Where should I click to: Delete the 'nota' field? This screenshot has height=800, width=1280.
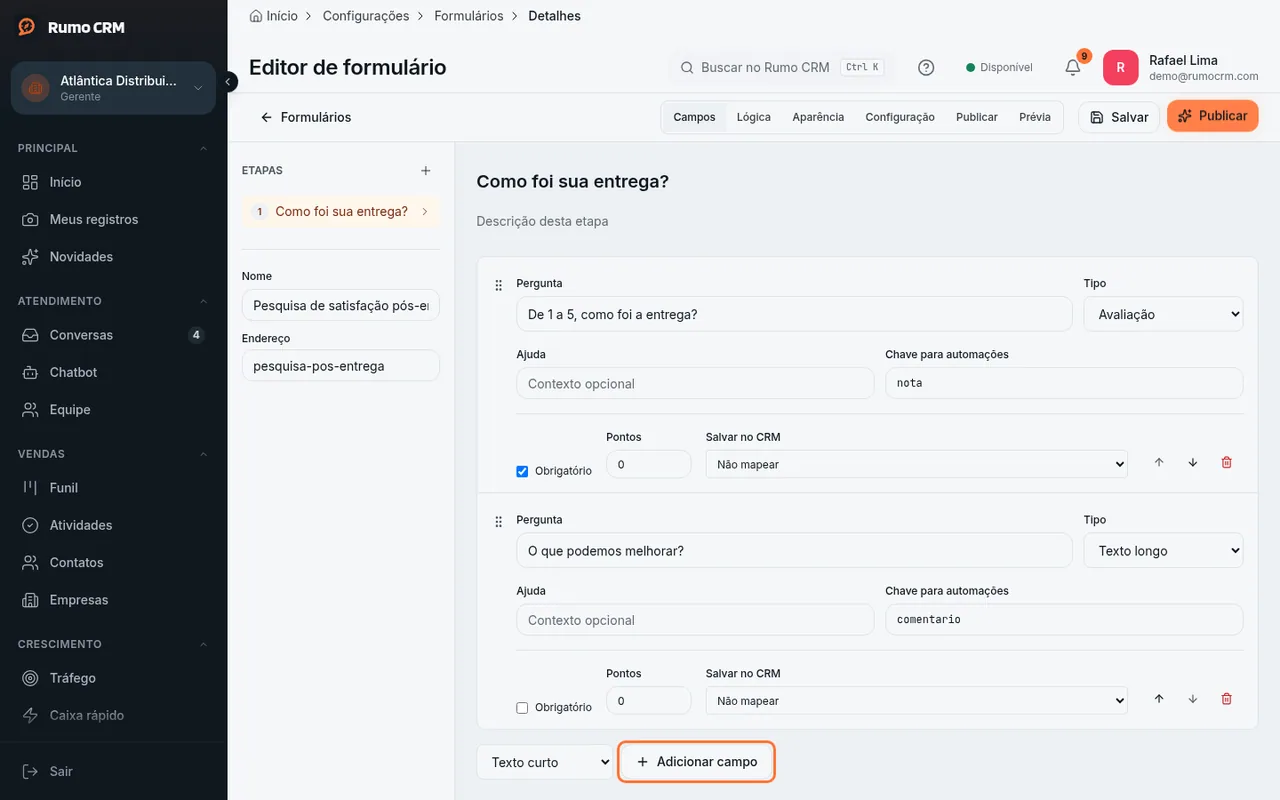(x=1227, y=463)
